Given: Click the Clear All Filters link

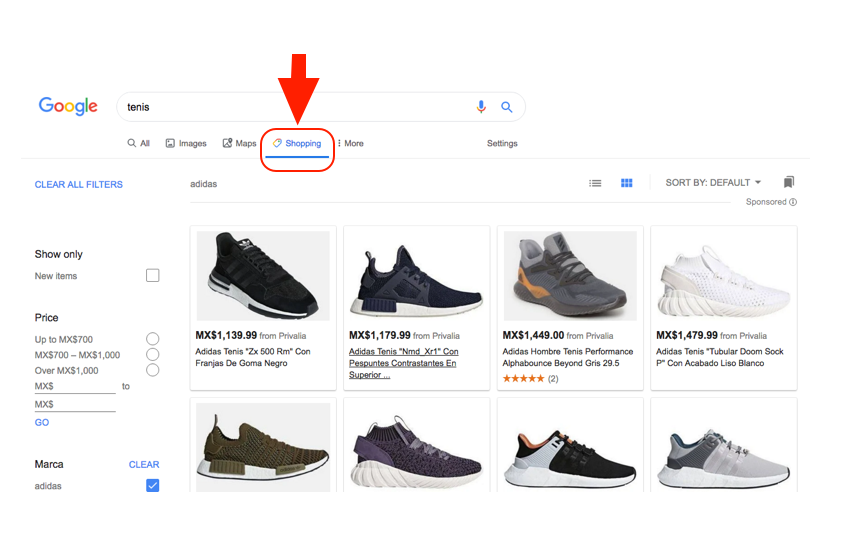Looking at the screenshot, I should [79, 185].
